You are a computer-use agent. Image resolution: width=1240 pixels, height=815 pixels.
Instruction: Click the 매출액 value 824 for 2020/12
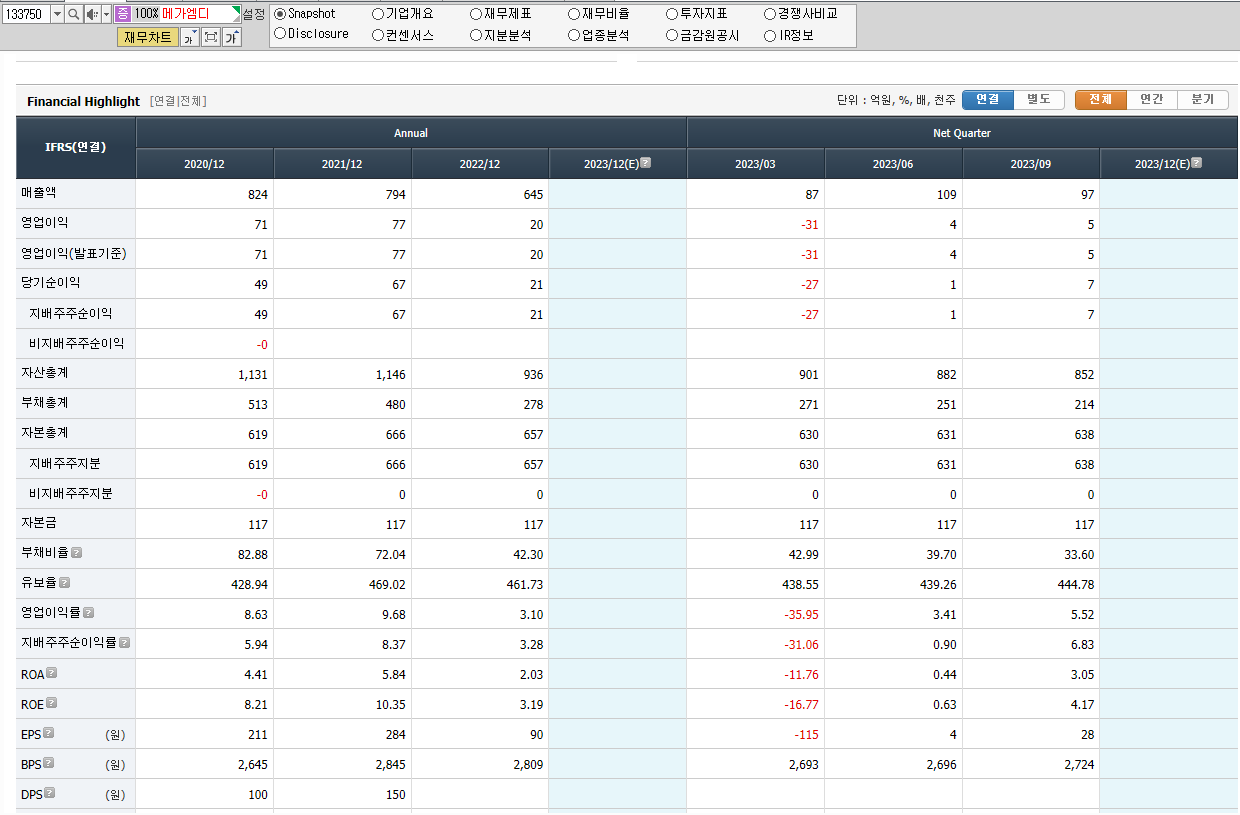258,195
